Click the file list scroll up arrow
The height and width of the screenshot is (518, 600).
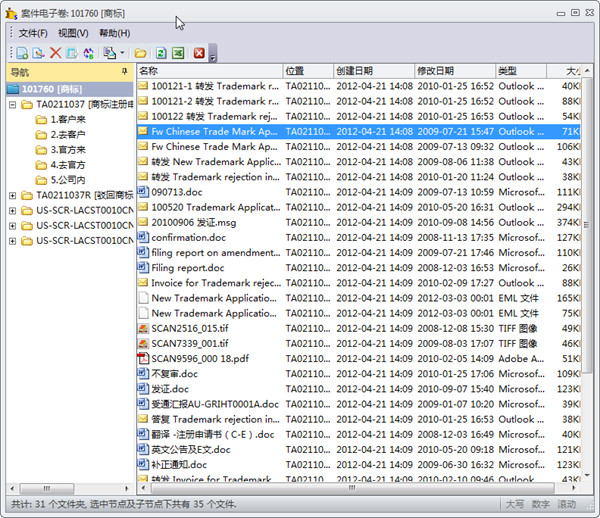tap(587, 70)
